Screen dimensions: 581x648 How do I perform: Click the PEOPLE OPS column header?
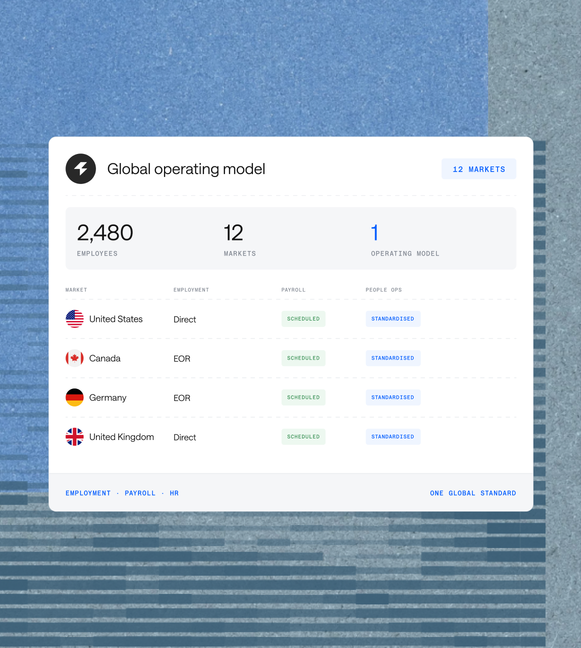(x=383, y=290)
